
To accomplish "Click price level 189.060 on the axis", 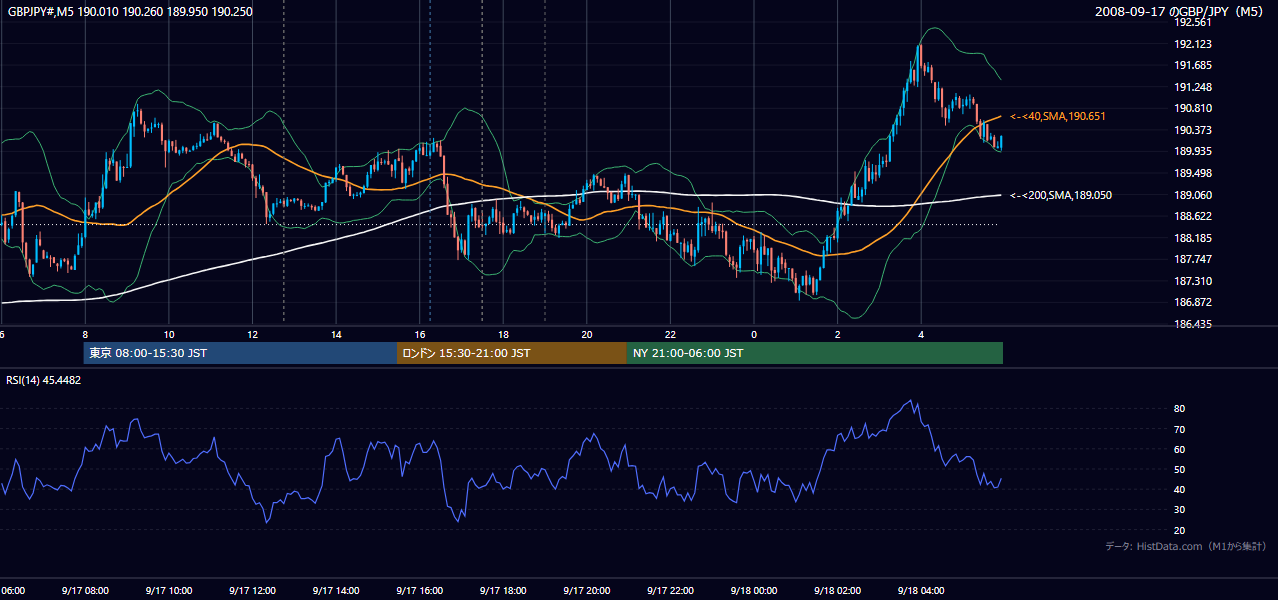I will (1194, 195).
